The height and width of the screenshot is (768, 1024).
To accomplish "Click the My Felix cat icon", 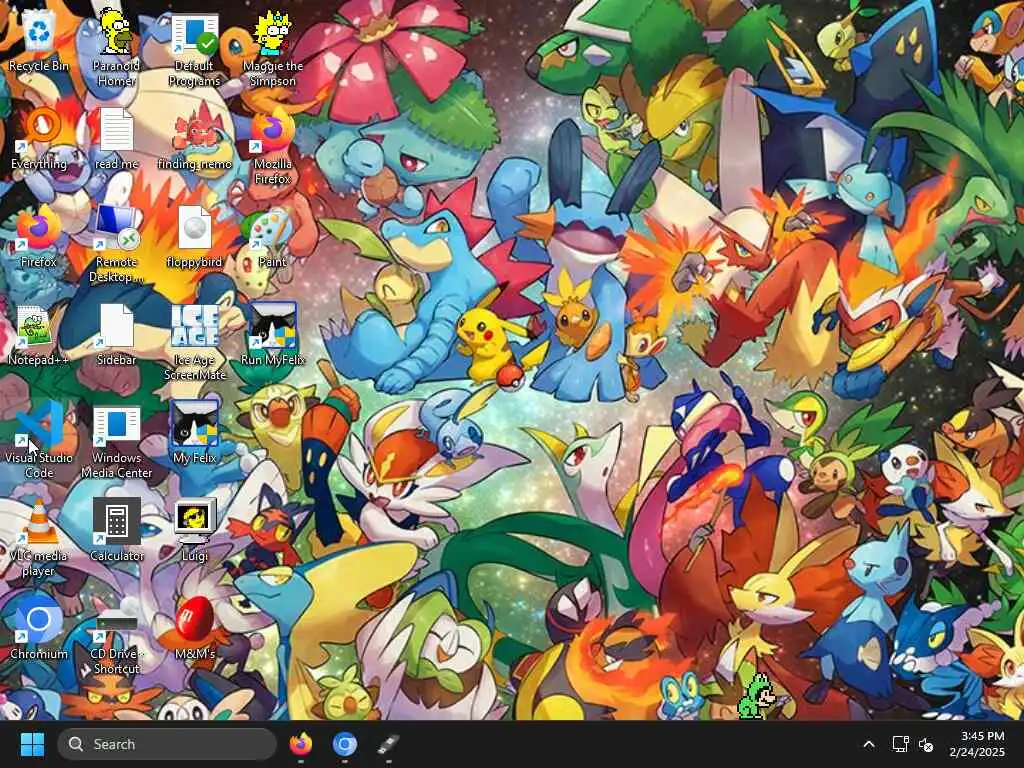I will [x=195, y=432].
